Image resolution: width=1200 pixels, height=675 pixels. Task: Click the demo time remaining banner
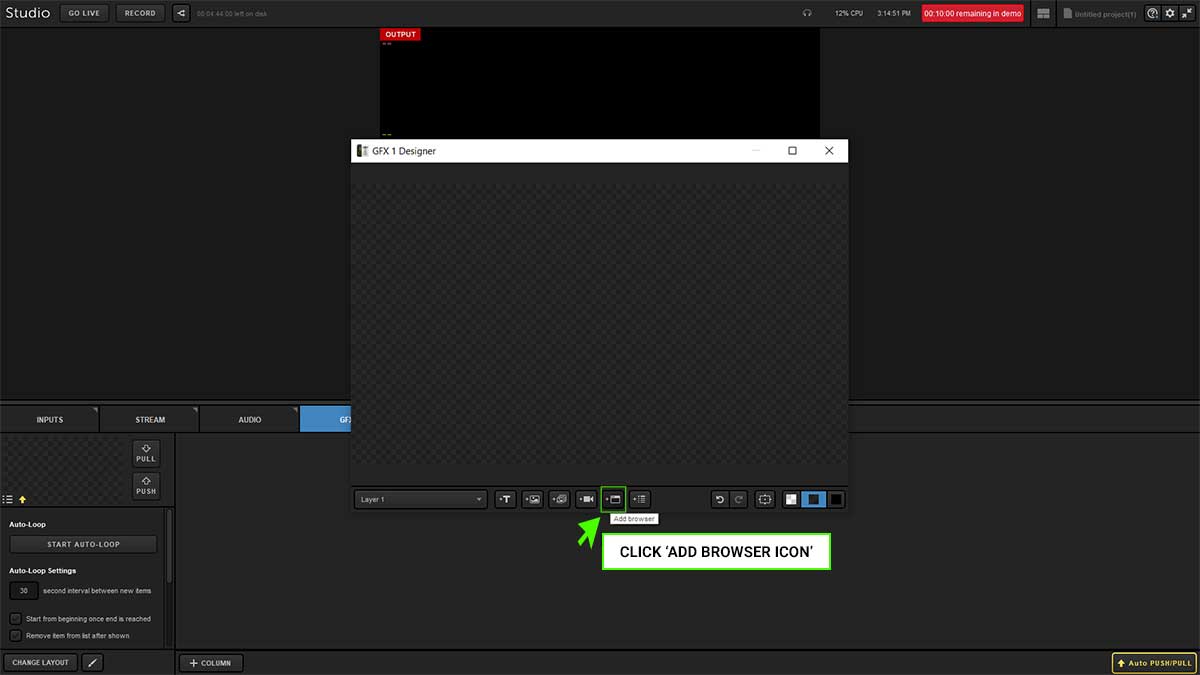coord(973,14)
